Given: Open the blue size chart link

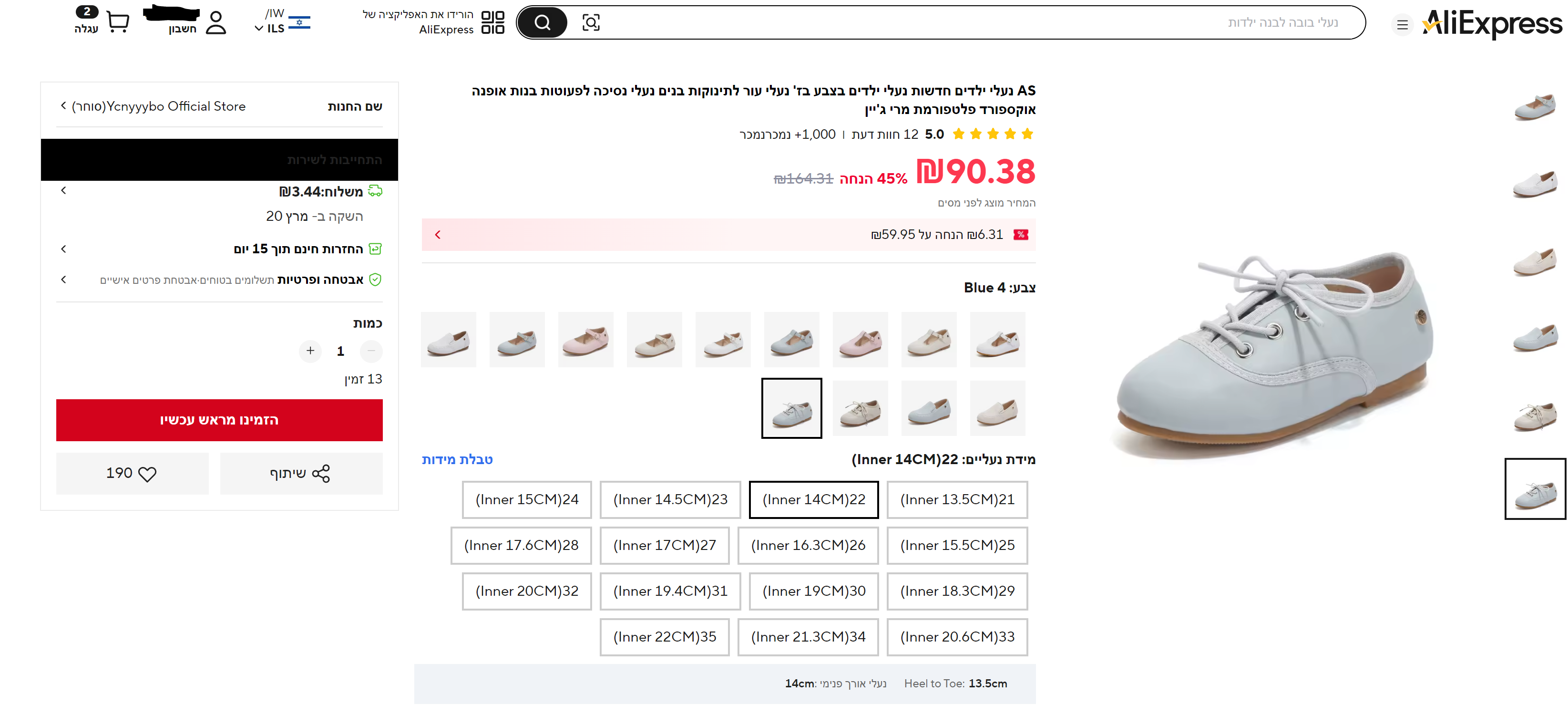Looking at the screenshot, I should (x=457, y=459).
